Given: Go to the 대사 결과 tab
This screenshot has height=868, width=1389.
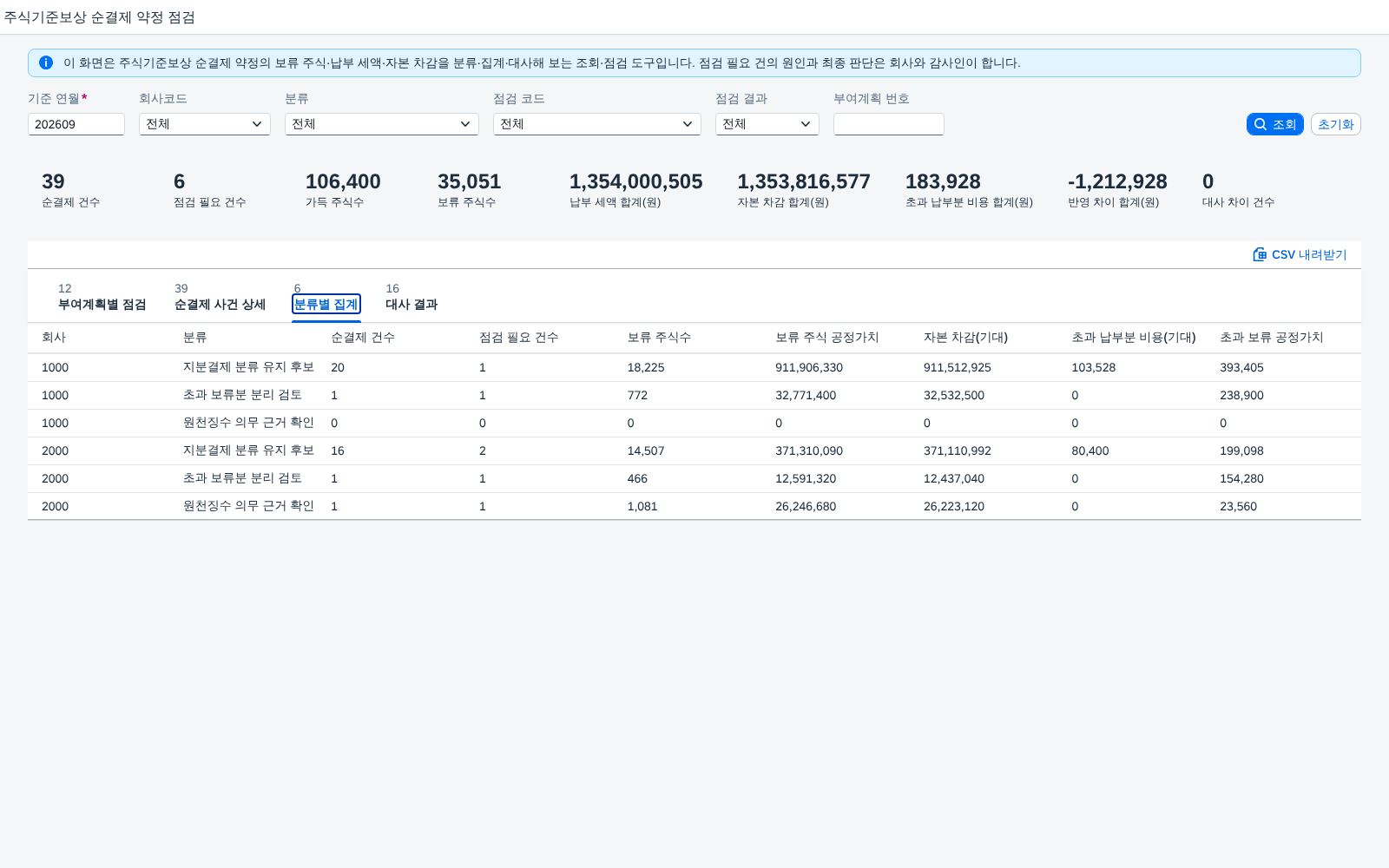Looking at the screenshot, I should pos(411,297).
